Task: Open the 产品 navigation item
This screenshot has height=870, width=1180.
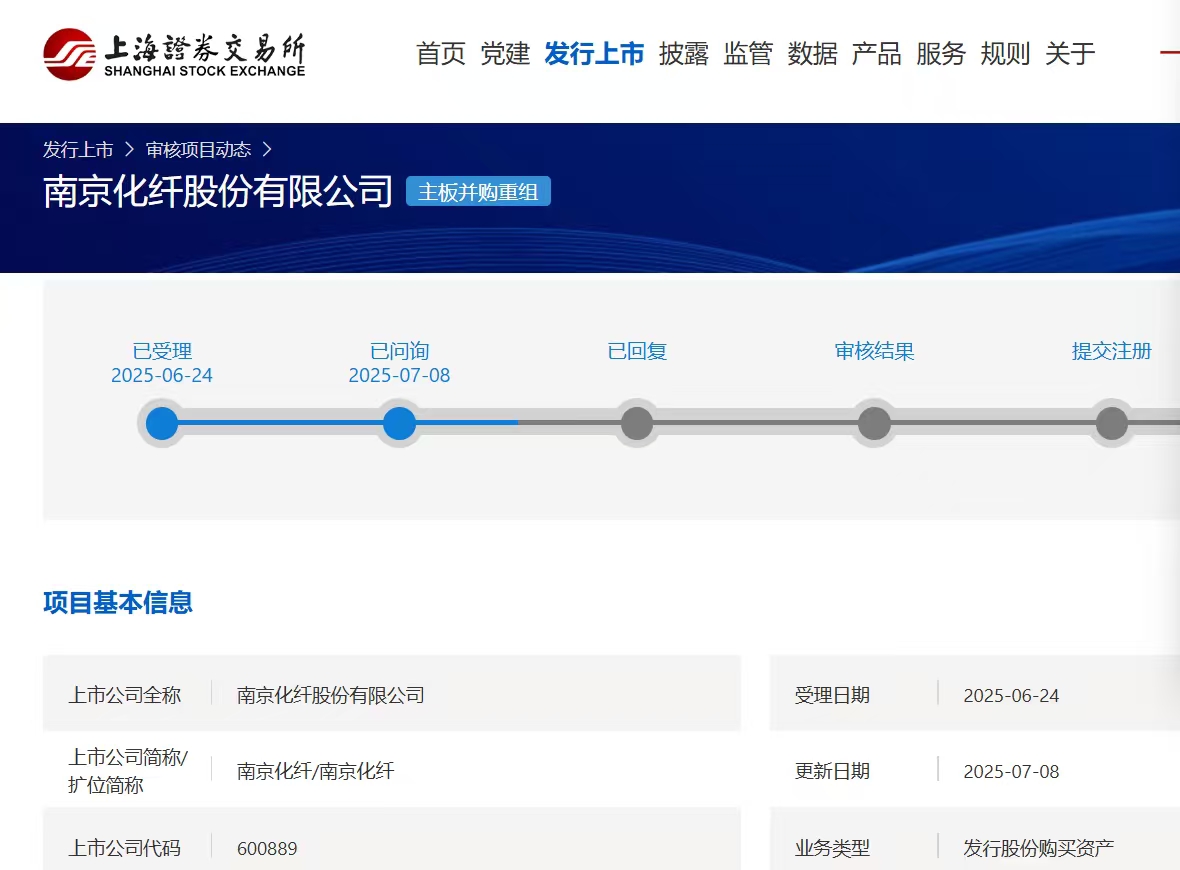Action: tap(876, 53)
